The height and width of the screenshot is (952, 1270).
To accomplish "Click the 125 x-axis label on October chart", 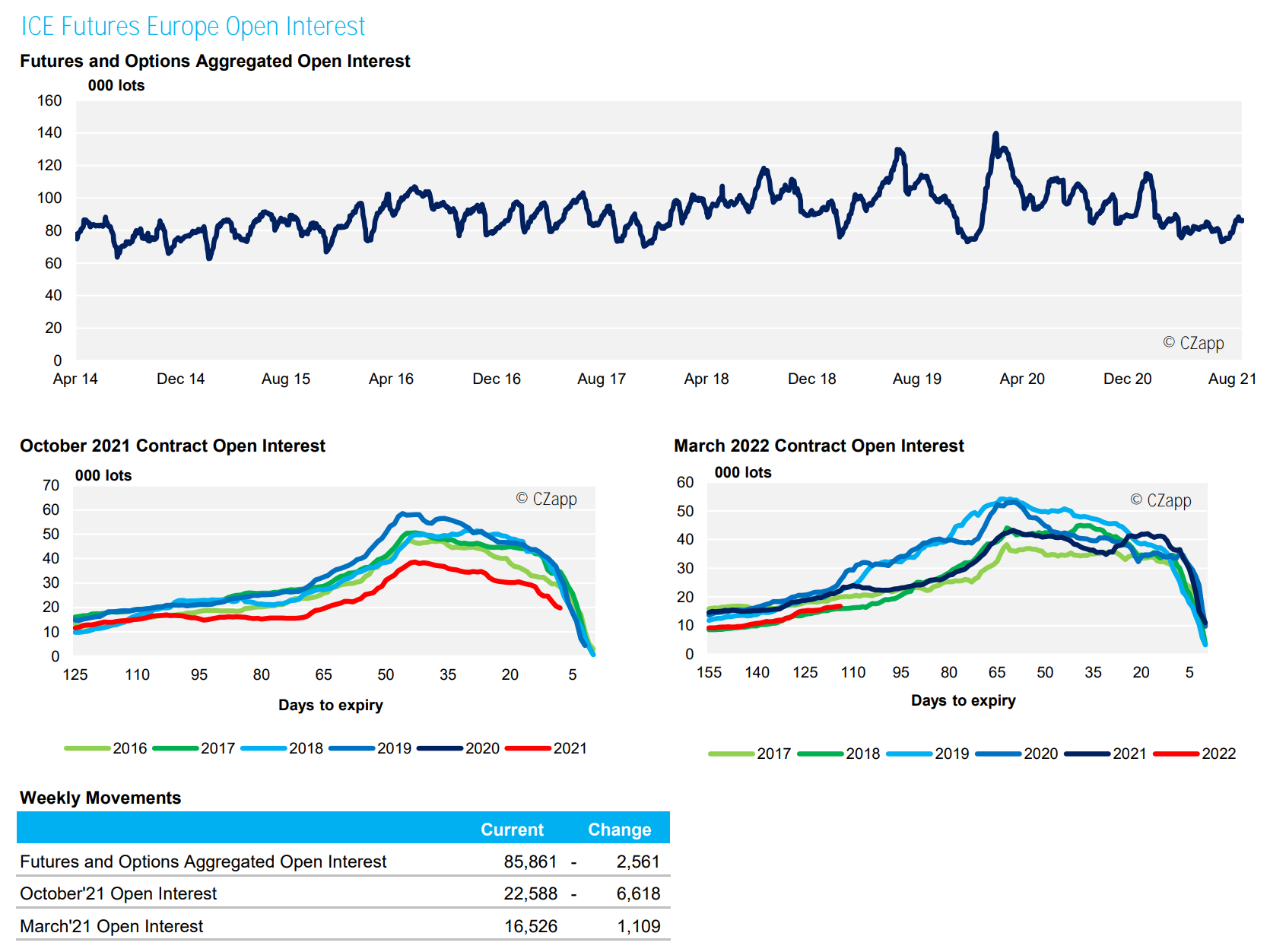I will click(75, 674).
